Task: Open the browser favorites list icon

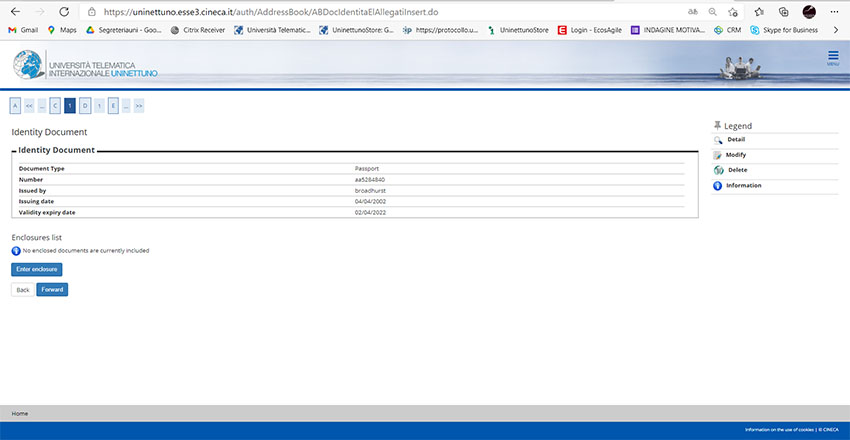Action: click(x=759, y=11)
